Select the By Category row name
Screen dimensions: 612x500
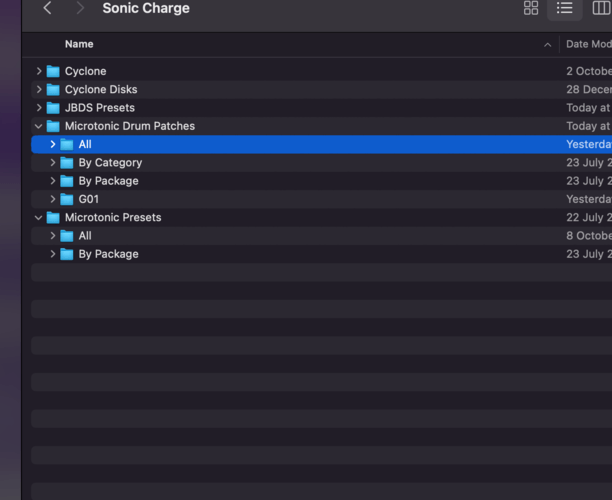coord(110,163)
